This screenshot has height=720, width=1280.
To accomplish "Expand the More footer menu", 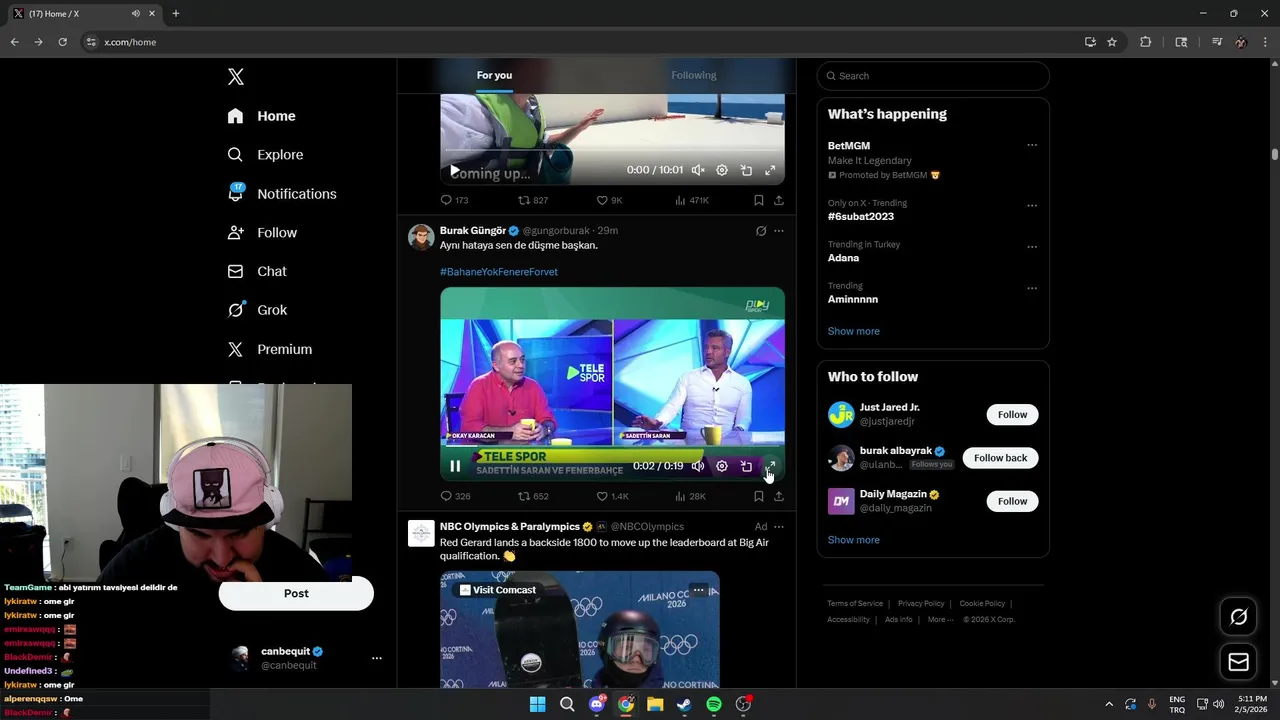I will pyautogui.click(x=941, y=620).
